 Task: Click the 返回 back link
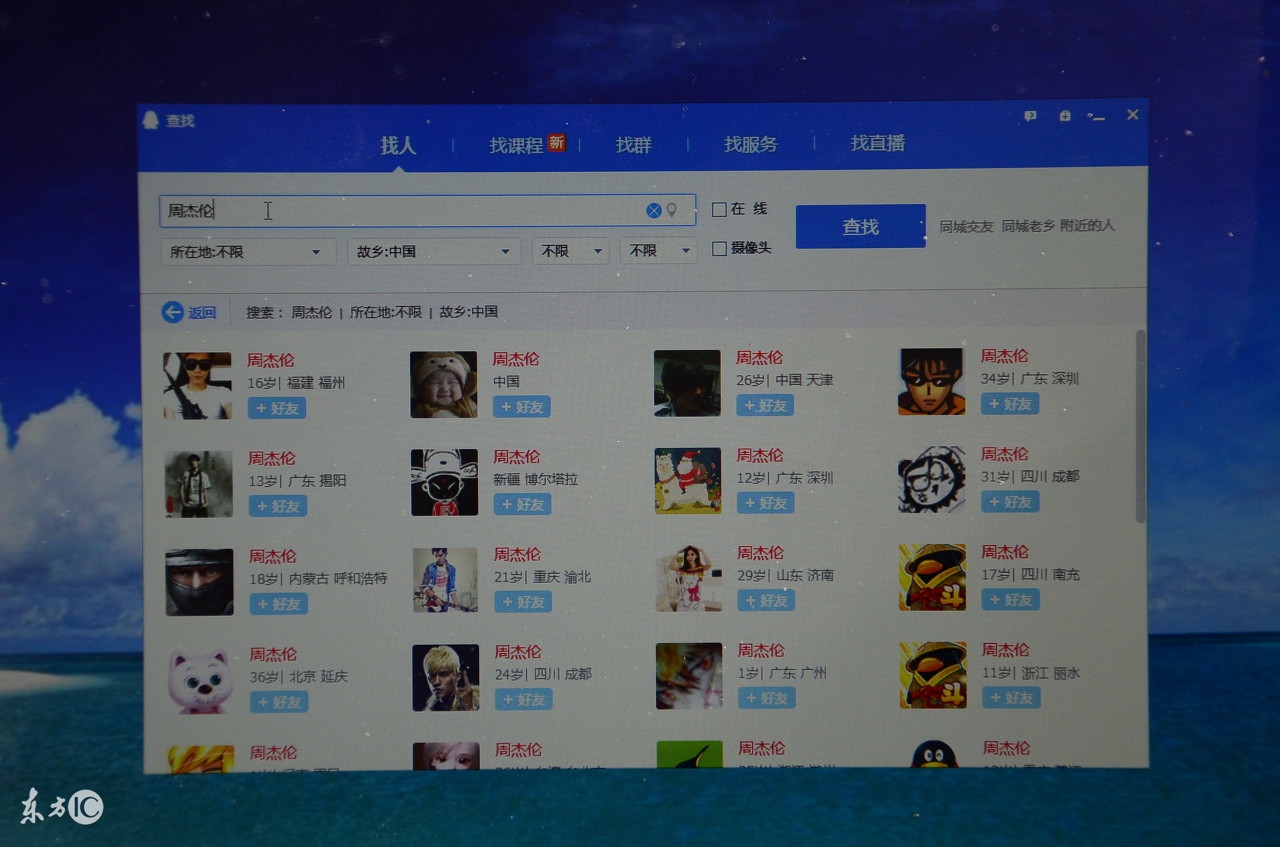tap(202, 313)
